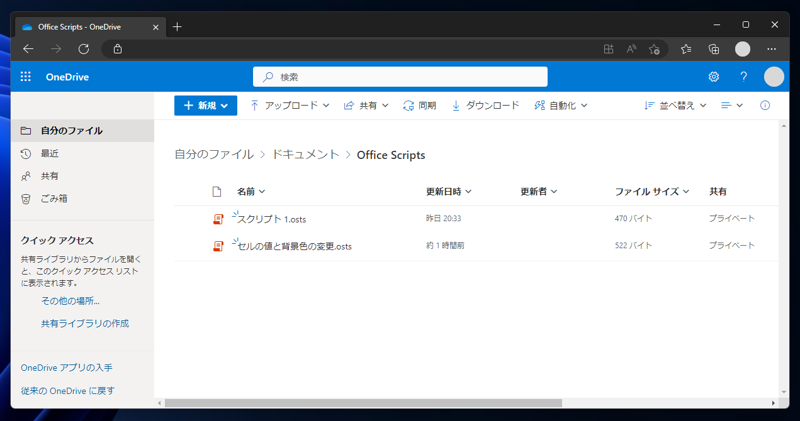Click into the 検索 search box
Viewport: 800px width, 421px height.
[401, 77]
